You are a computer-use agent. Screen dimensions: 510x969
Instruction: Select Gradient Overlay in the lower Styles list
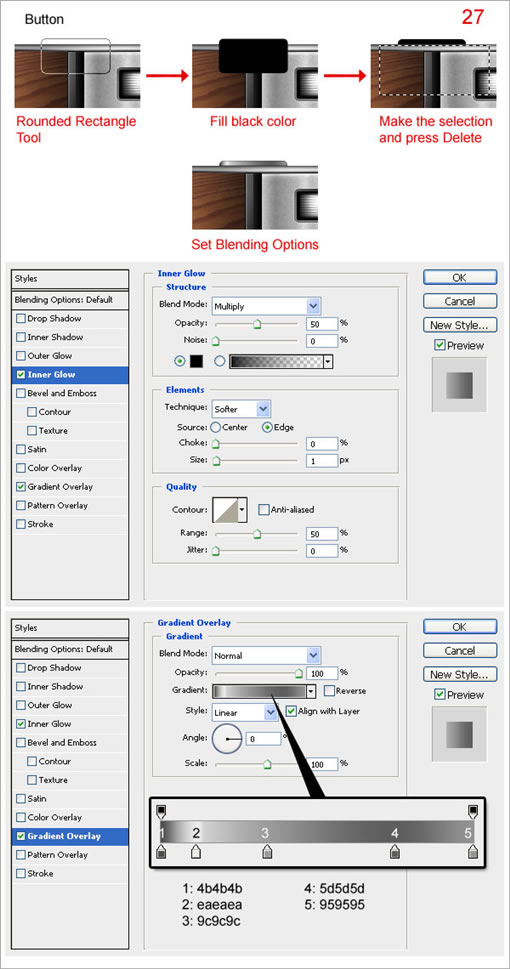click(x=70, y=836)
